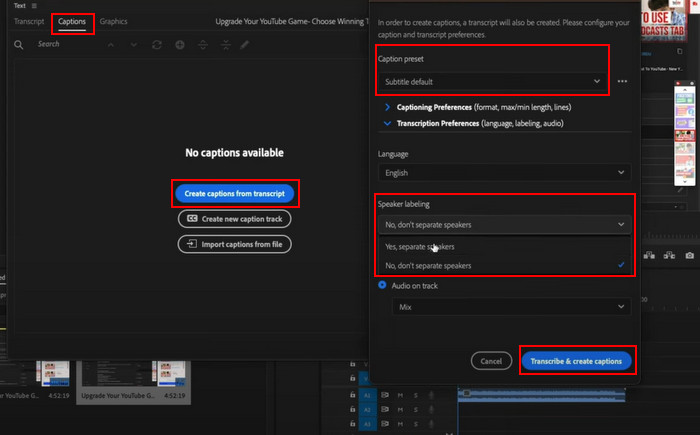
Task: Select the Audio on track radio button
Action: coord(383,285)
